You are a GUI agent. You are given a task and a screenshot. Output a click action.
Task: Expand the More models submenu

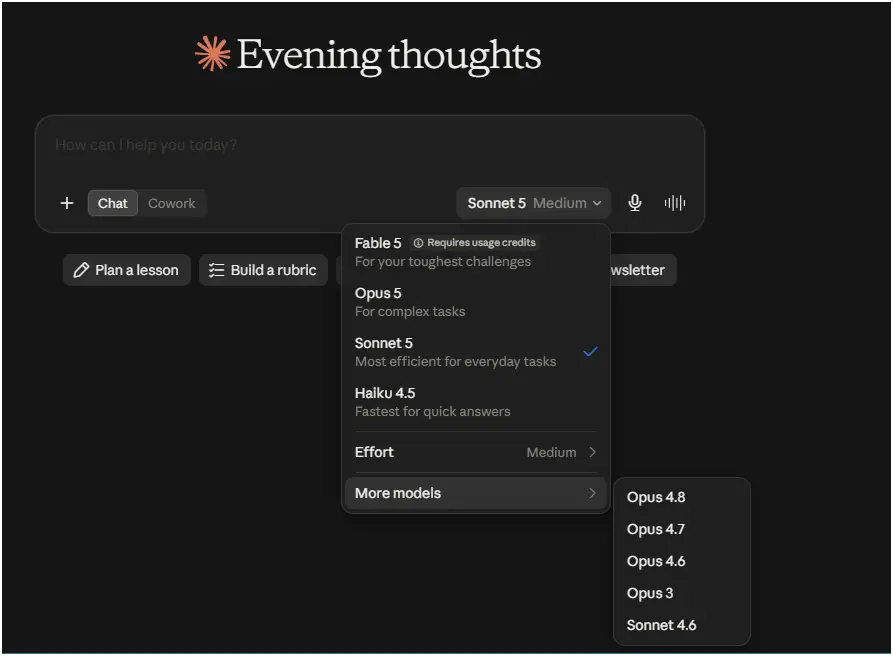click(476, 493)
